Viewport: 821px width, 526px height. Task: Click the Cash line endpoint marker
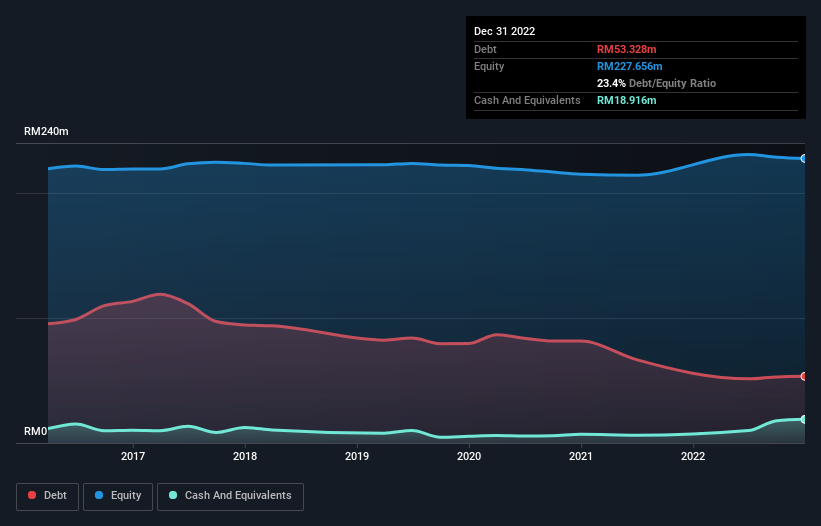pyautogui.click(x=804, y=419)
